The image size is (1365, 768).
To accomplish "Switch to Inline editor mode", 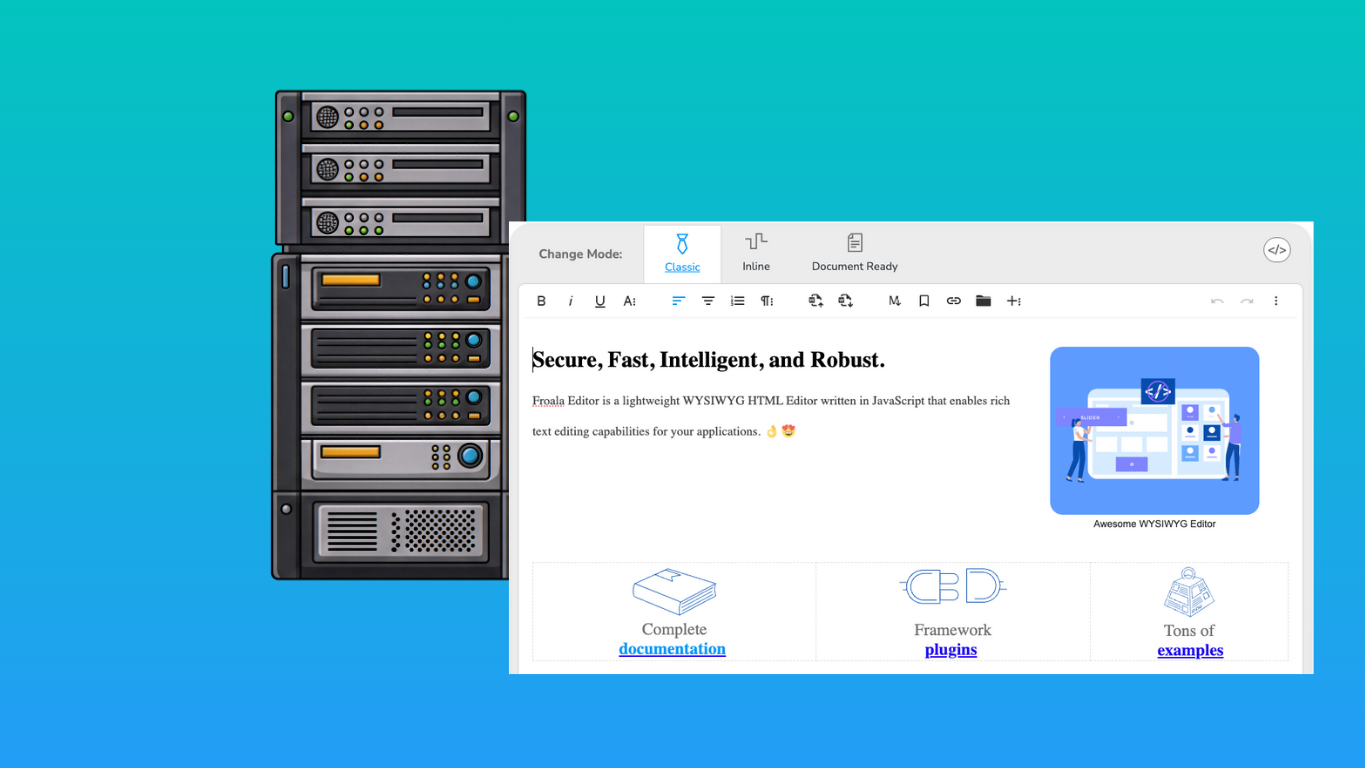I will [756, 254].
